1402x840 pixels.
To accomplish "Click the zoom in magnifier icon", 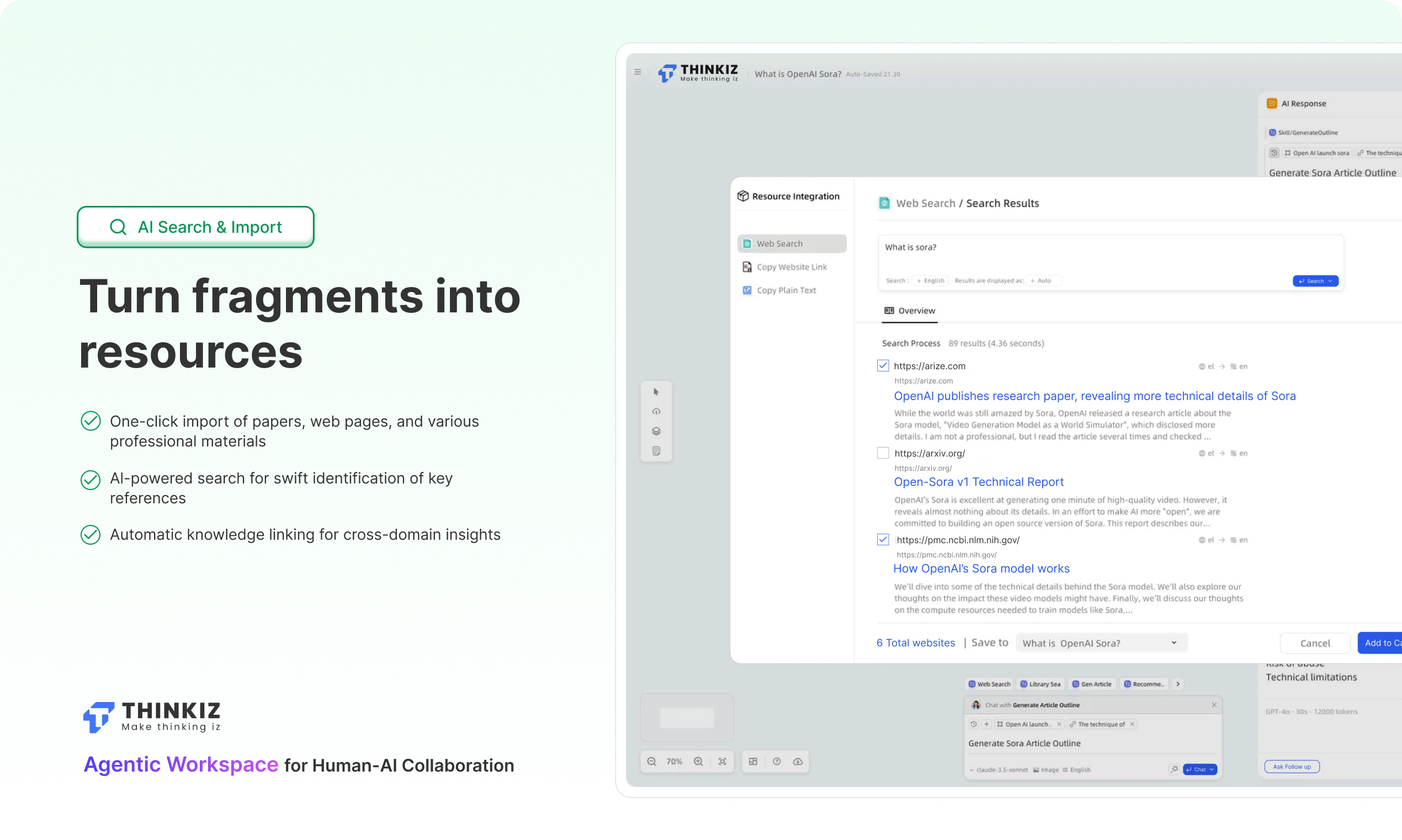I will click(698, 761).
